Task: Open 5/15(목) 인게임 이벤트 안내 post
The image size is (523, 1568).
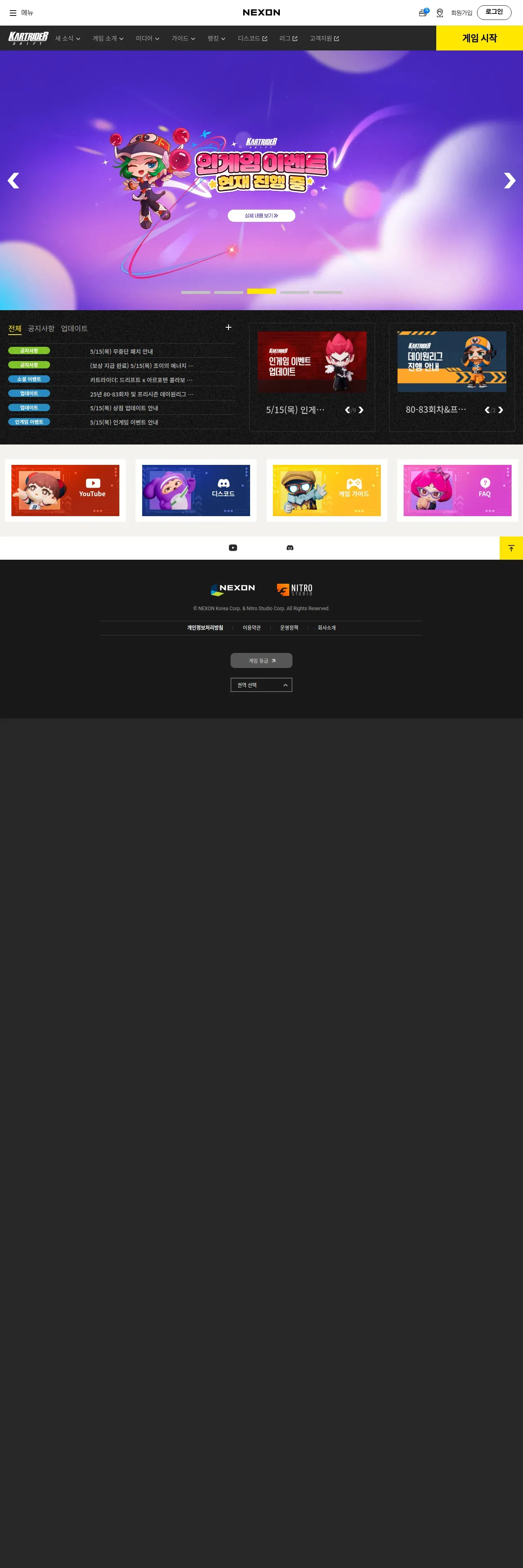Action: pos(124,422)
